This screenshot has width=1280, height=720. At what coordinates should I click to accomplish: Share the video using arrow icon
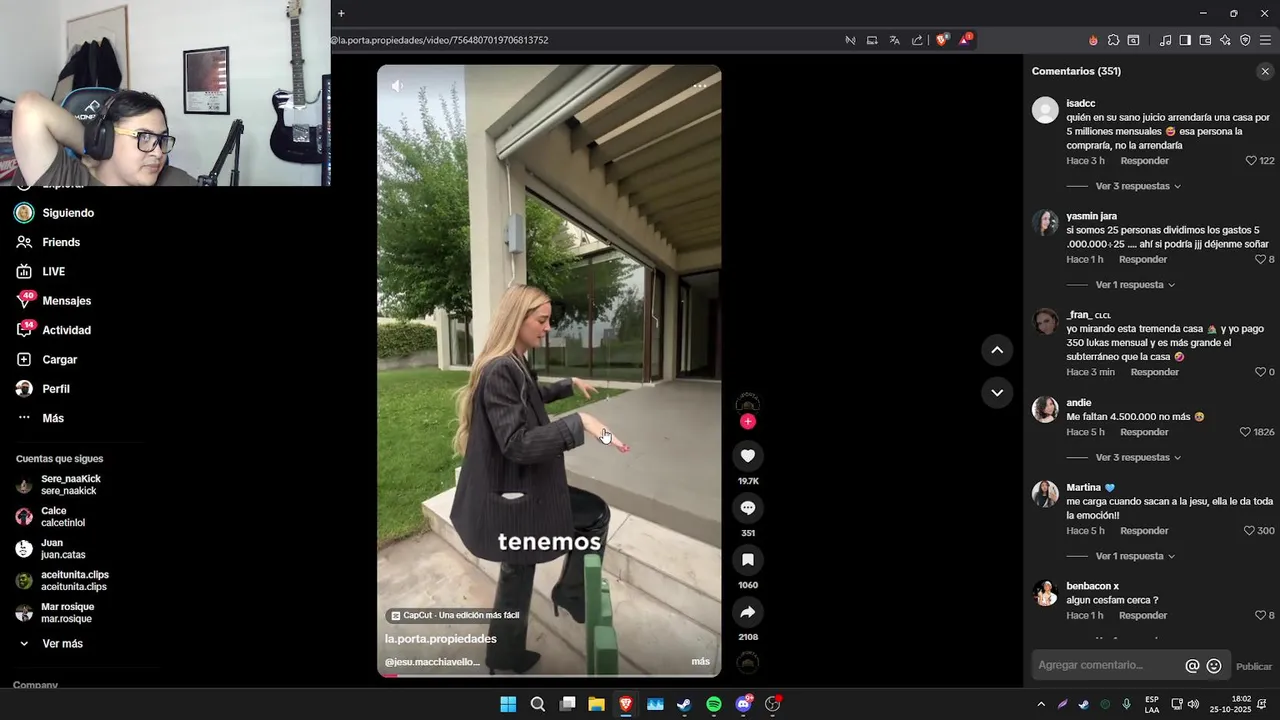[747, 612]
